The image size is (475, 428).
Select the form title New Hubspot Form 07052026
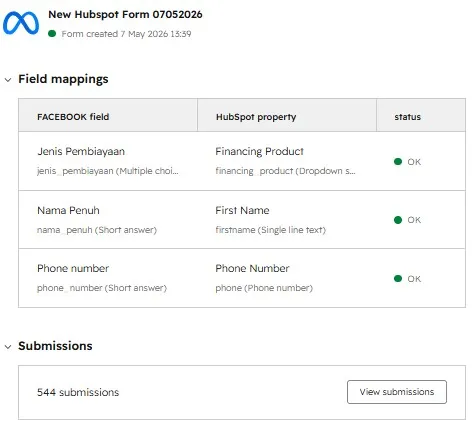[125, 15]
